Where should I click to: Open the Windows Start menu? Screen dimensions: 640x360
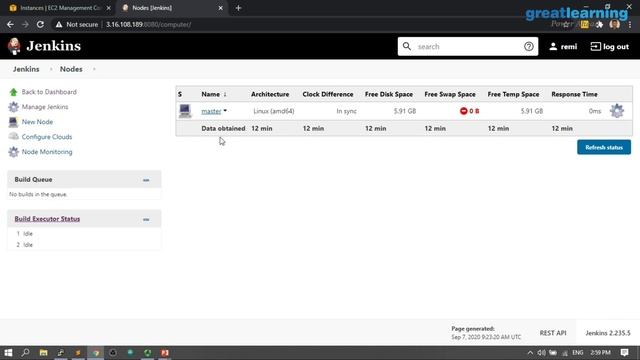(x=8, y=353)
